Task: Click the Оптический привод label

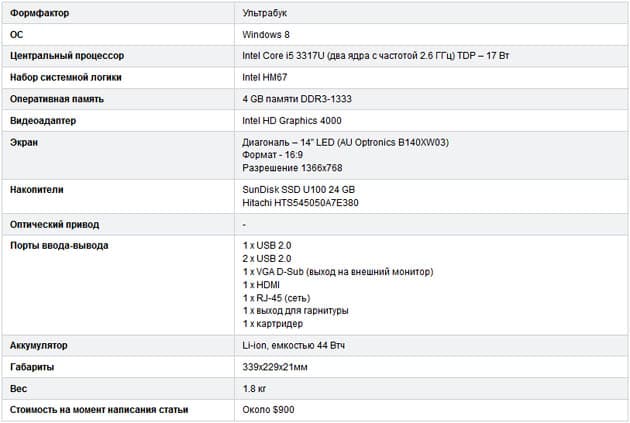Action: point(54,225)
